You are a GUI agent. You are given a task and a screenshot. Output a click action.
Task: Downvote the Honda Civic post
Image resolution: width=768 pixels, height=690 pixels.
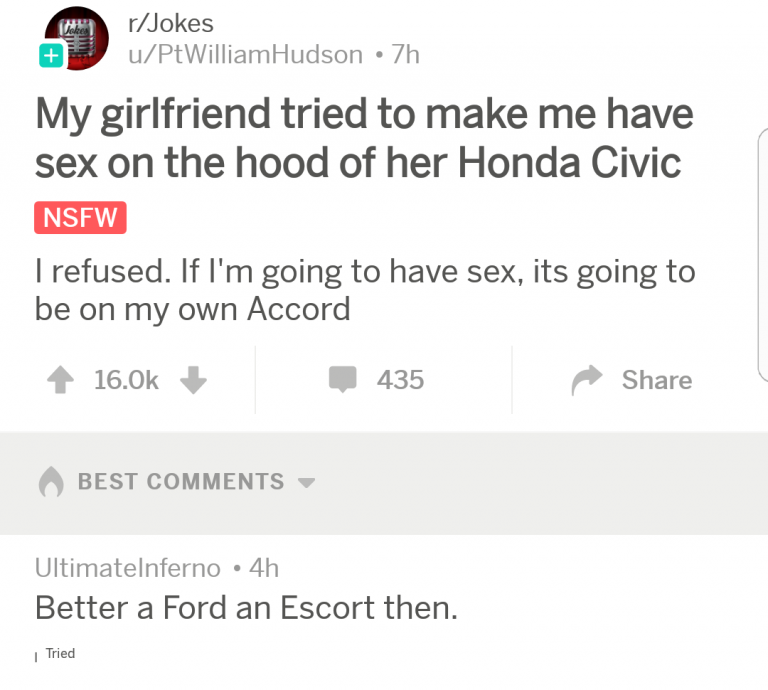point(193,380)
